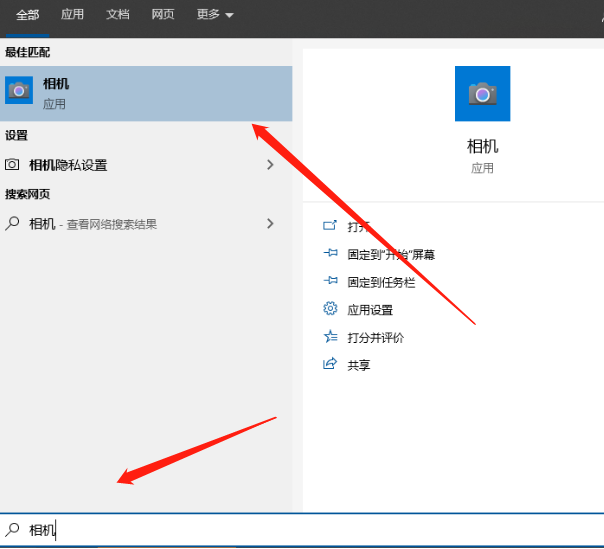Expand the 相机隐私设置 chevron arrow

click(270, 165)
